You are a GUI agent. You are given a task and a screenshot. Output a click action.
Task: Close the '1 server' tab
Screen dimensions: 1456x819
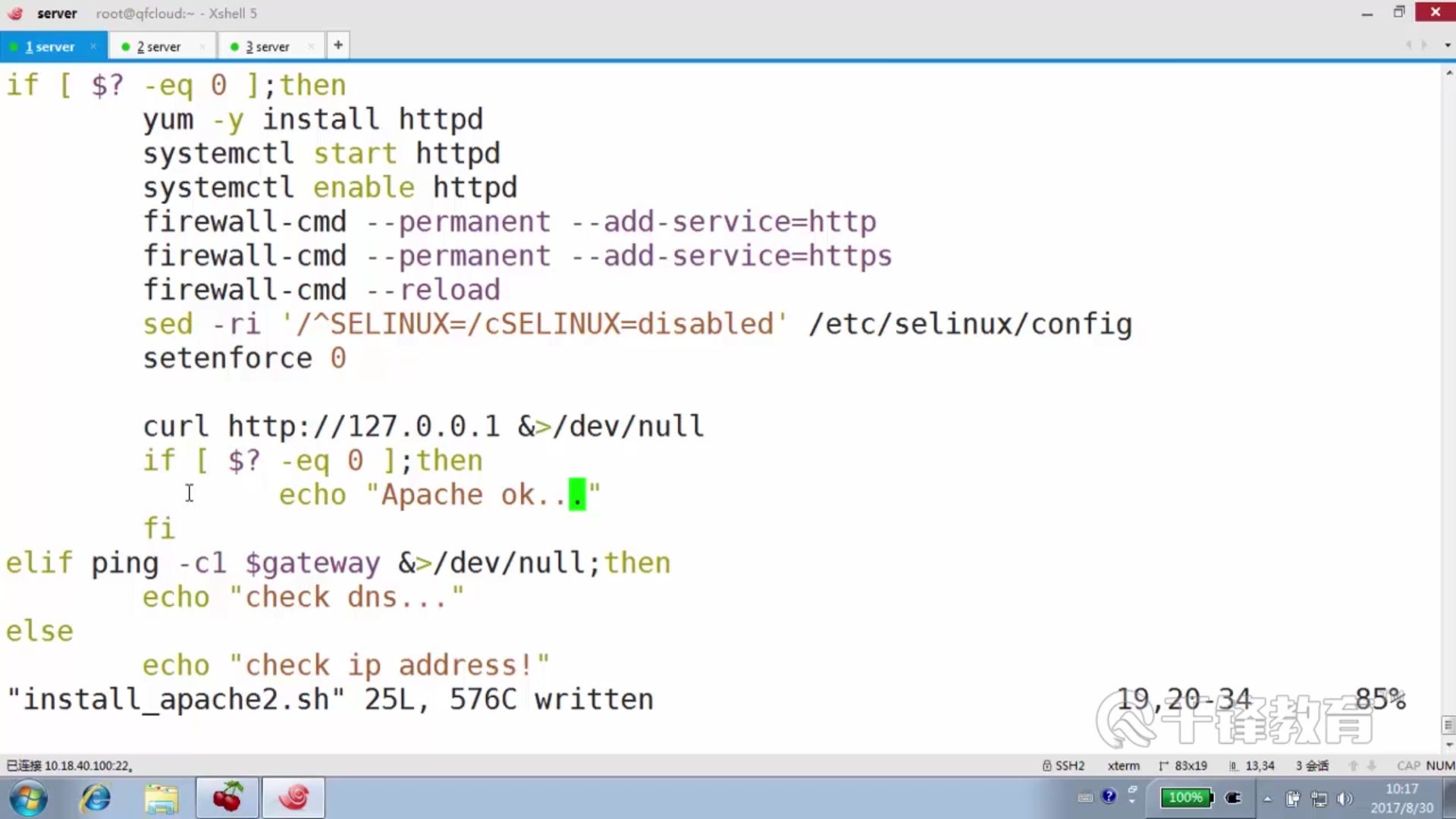(x=93, y=46)
